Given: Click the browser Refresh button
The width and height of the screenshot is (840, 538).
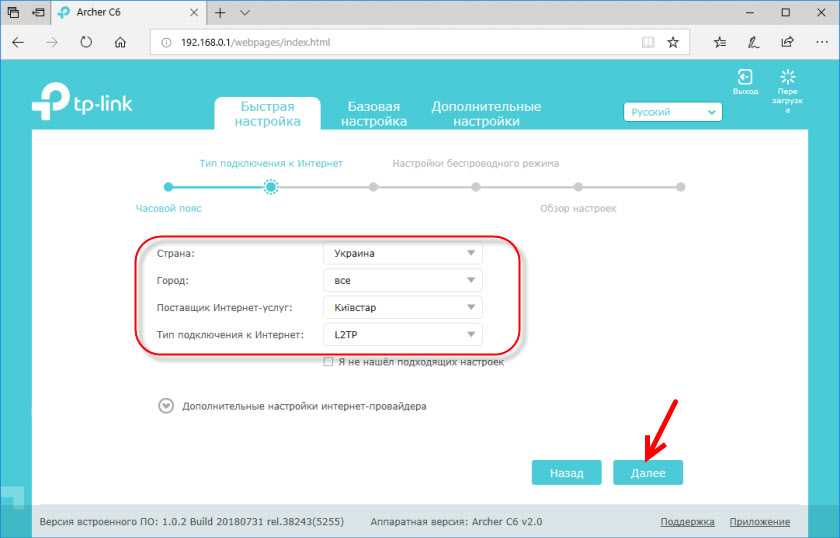Looking at the screenshot, I should click(86, 43).
